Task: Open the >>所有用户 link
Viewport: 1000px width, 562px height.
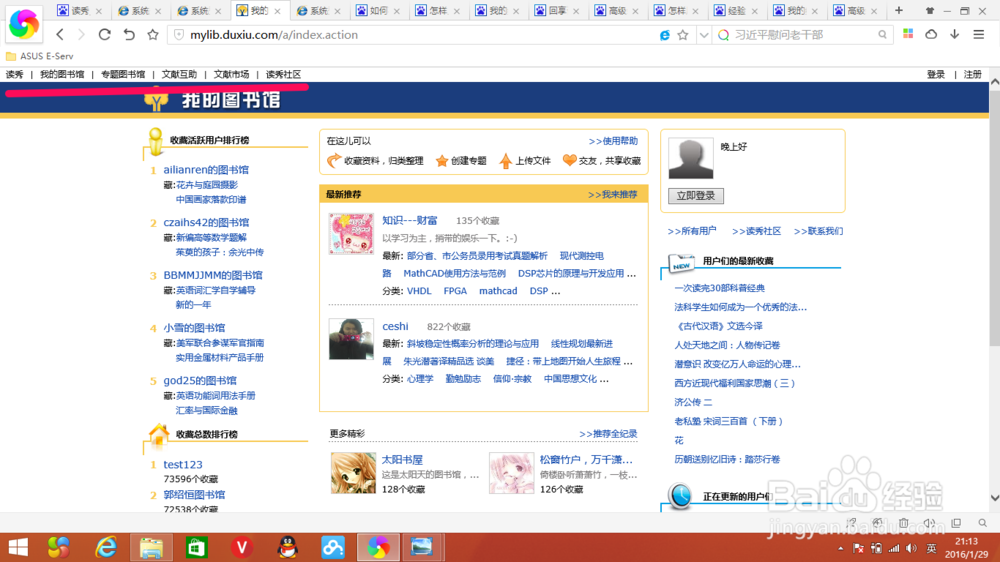Action: (692, 231)
